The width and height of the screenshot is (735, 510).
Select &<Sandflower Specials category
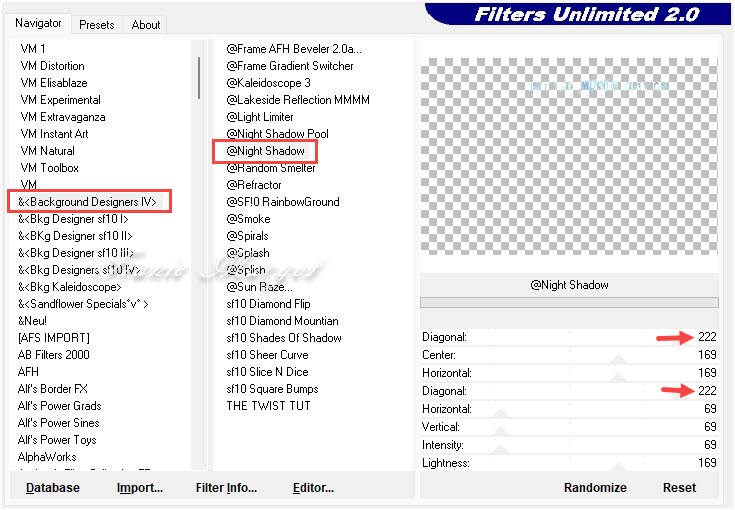83,304
